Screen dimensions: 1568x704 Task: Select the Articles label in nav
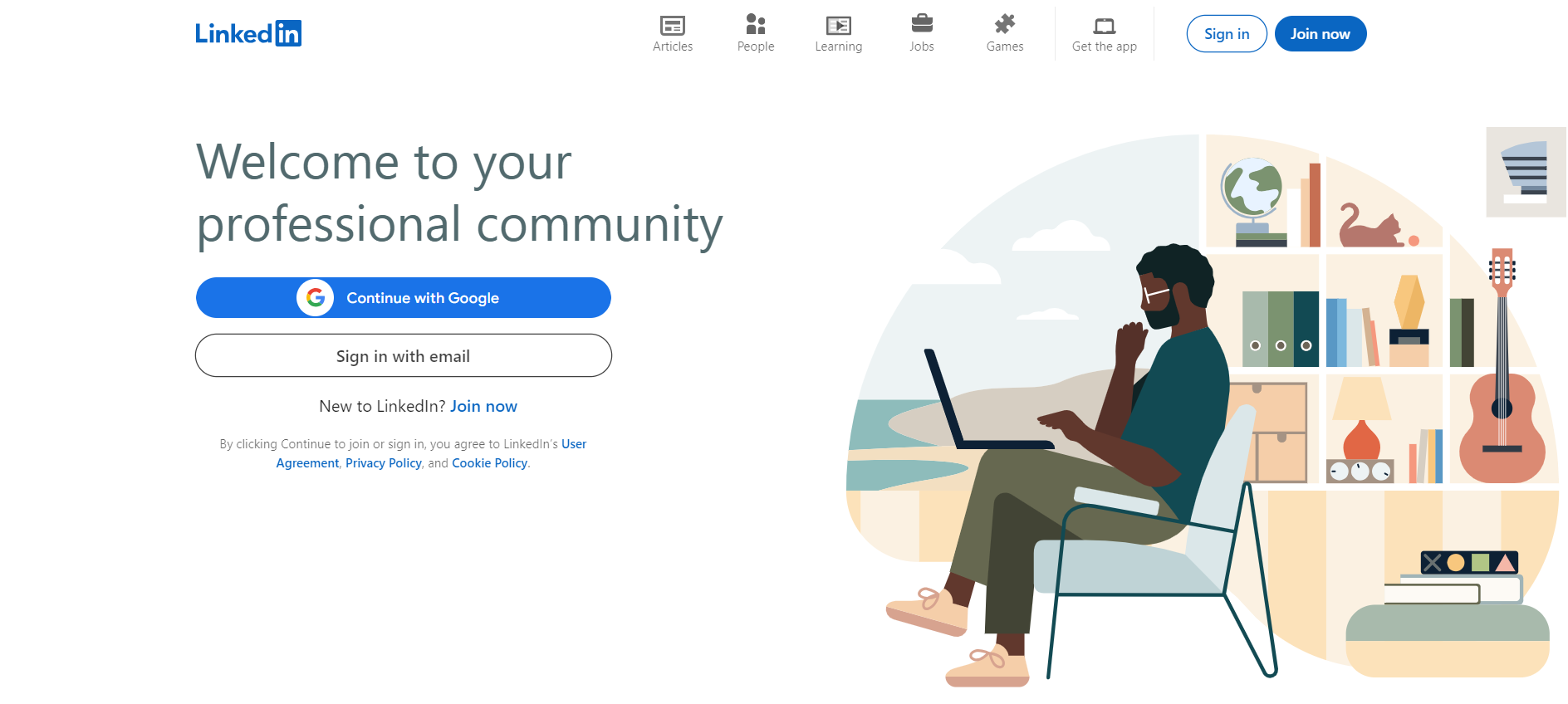coord(673,46)
